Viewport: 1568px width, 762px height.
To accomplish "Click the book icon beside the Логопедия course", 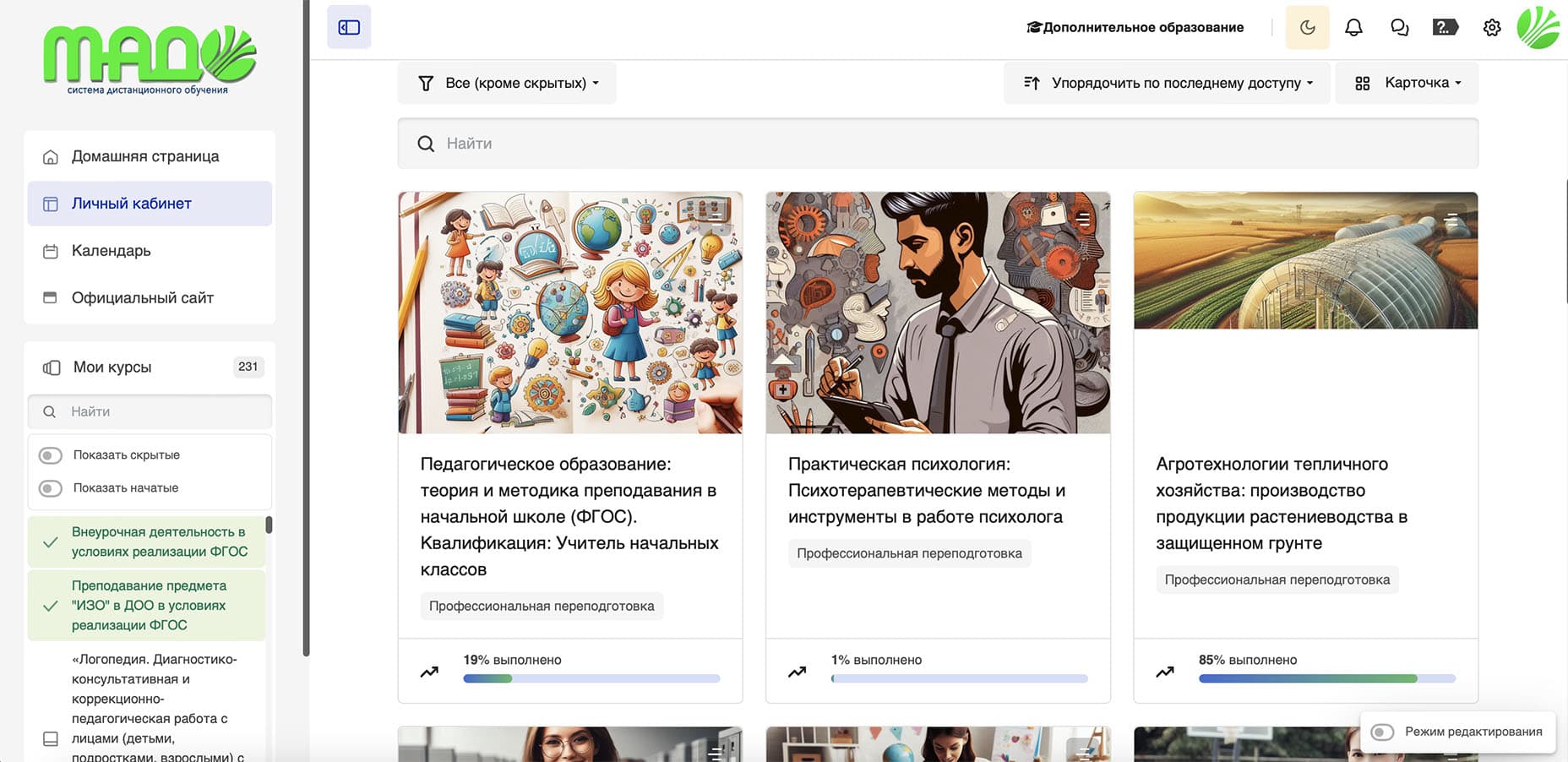I will (51, 738).
